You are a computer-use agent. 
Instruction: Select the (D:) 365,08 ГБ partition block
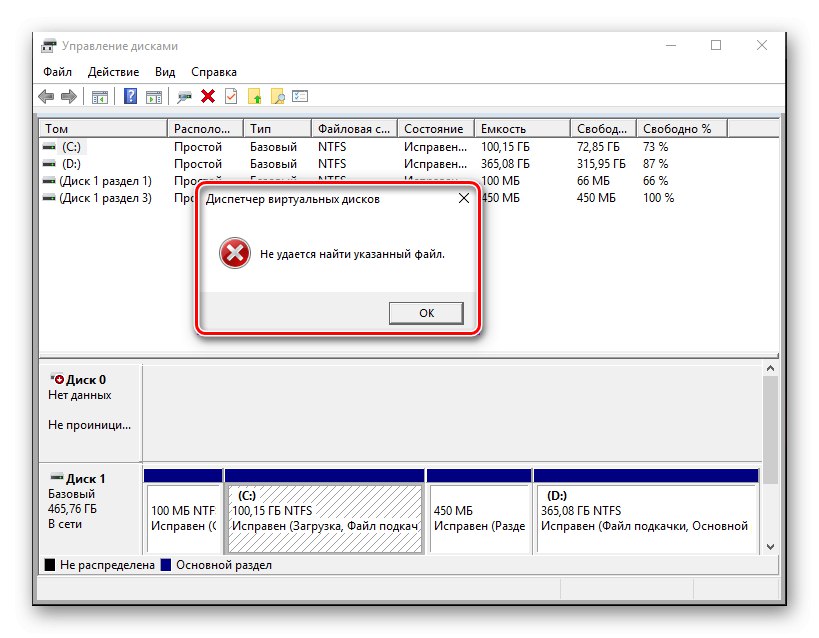646,512
